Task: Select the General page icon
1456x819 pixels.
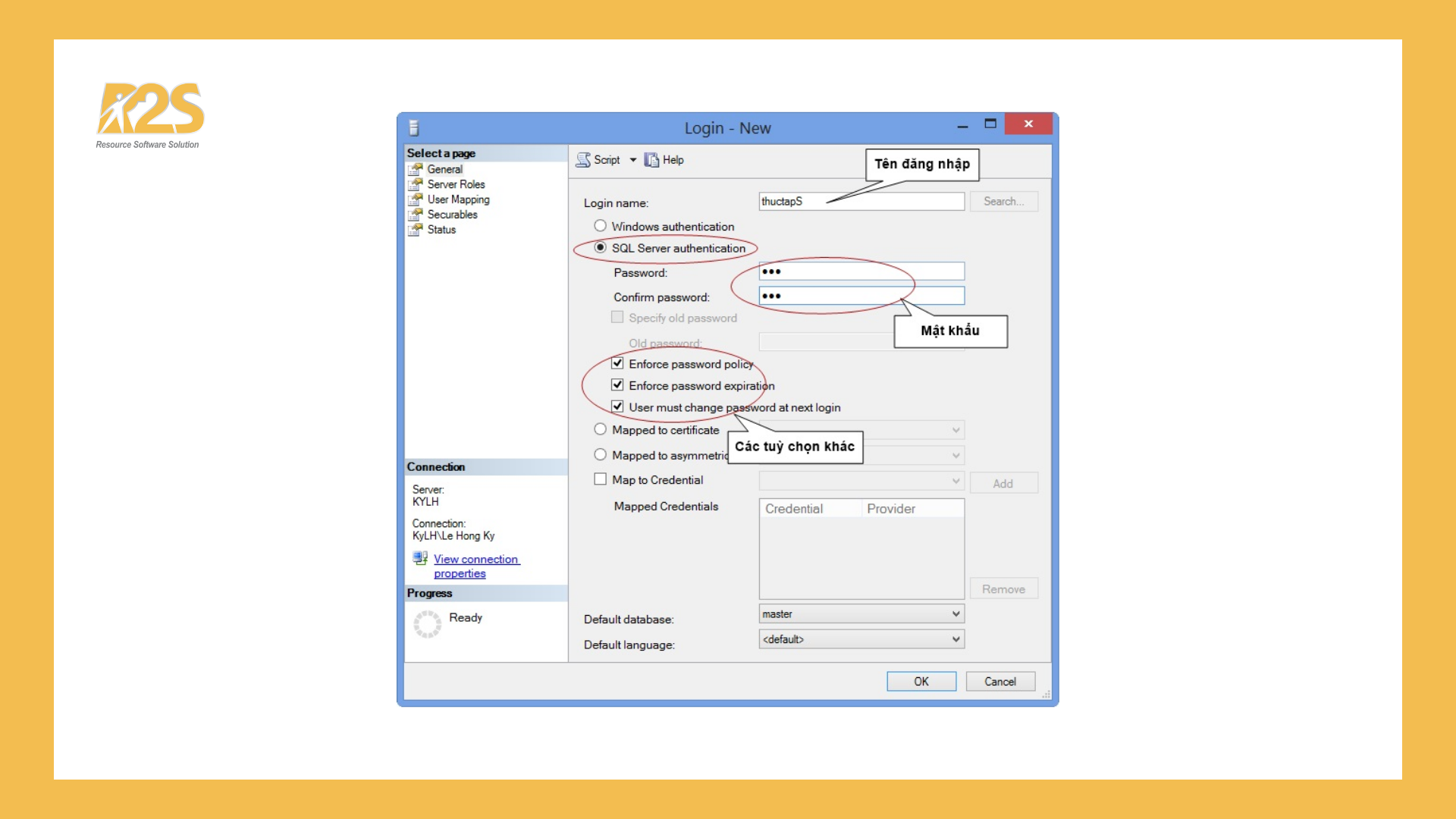Action: pos(416,169)
